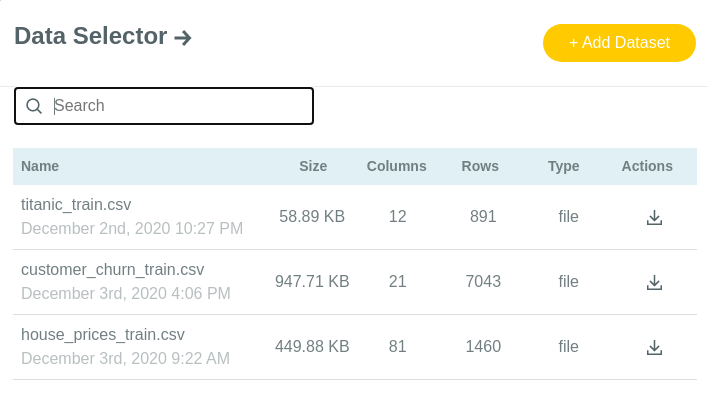Click the Actions column header
The image size is (708, 396).
pos(647,166)
